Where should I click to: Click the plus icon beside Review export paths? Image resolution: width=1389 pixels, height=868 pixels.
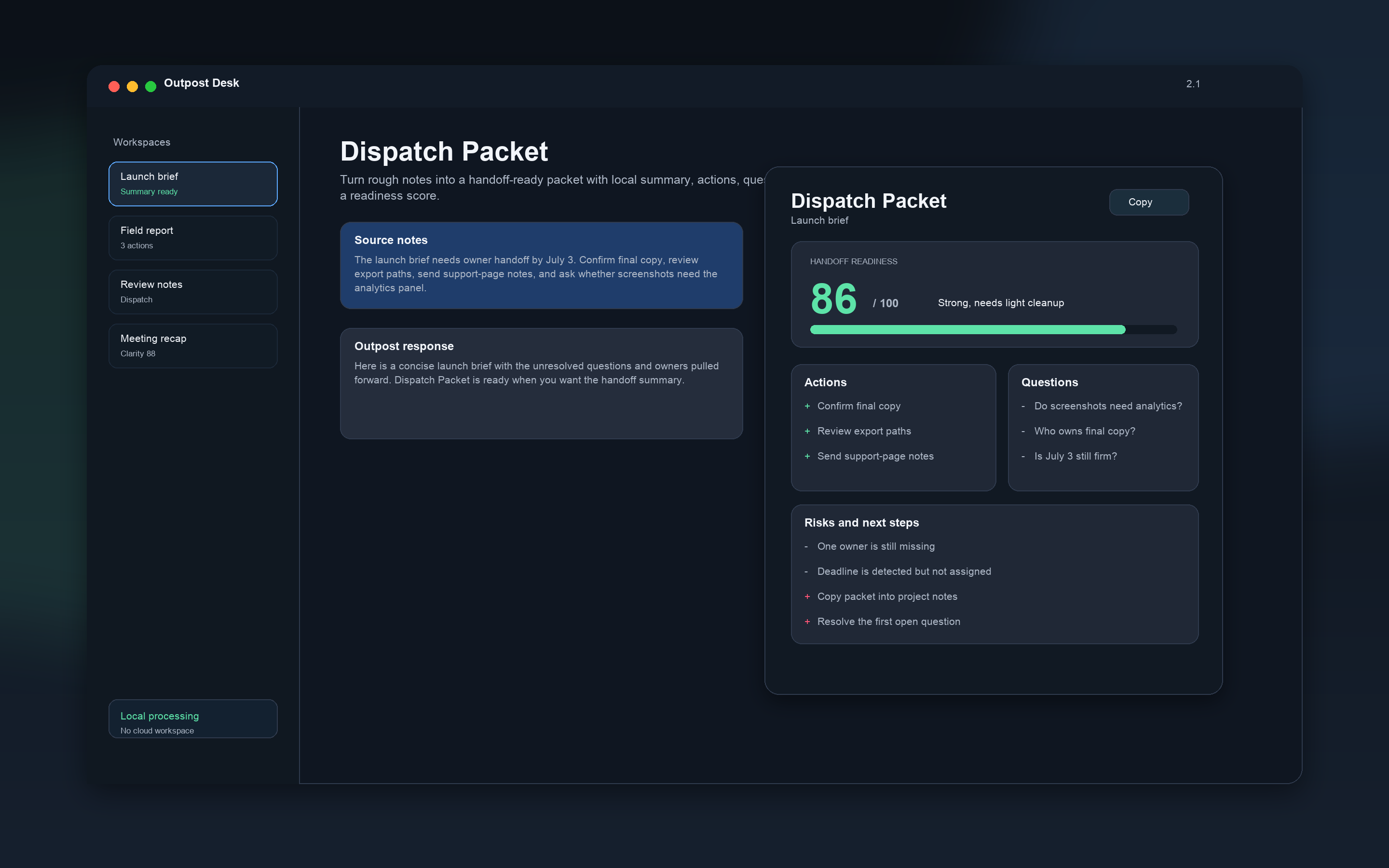coord(807,431)
